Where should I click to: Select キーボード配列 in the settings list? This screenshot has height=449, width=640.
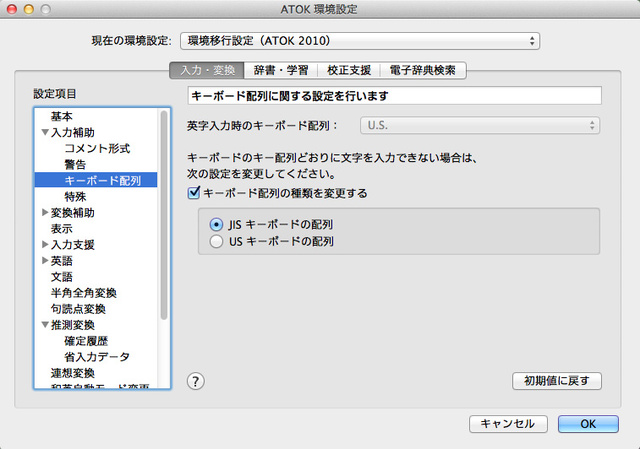(96, 180)
